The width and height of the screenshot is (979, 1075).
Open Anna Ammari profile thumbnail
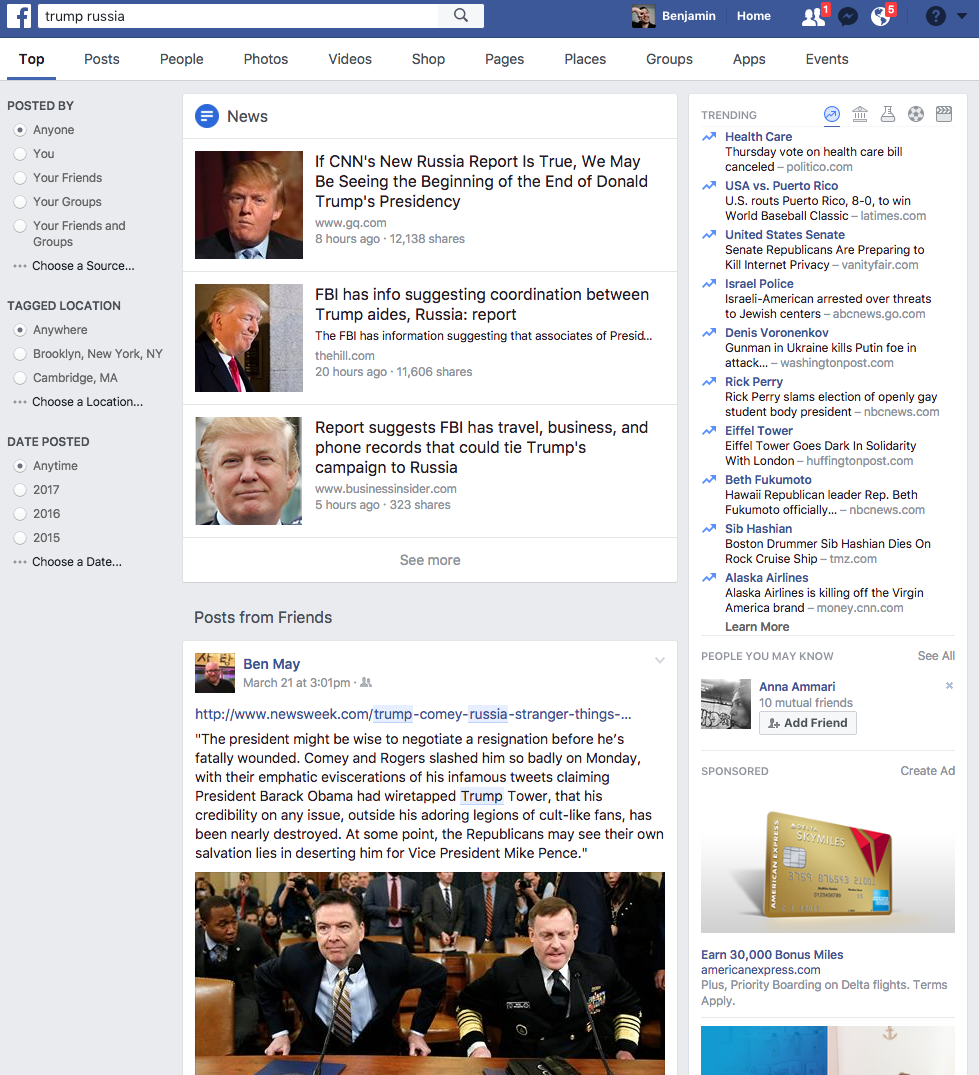(725, 703)
